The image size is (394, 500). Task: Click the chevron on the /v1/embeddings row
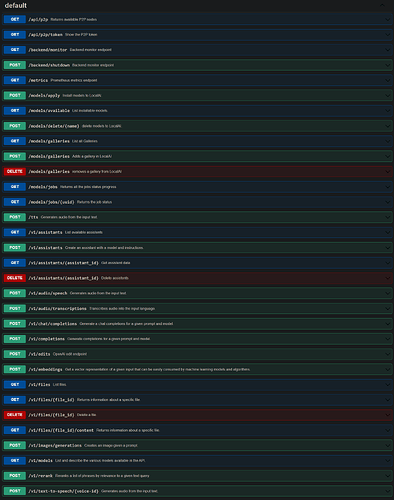(x=387, y=369)
